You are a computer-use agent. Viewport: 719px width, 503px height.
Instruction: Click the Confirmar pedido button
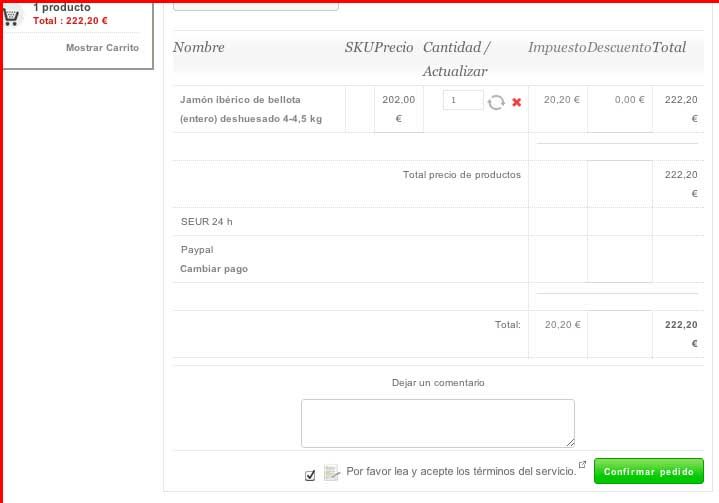tap(648, 471)
